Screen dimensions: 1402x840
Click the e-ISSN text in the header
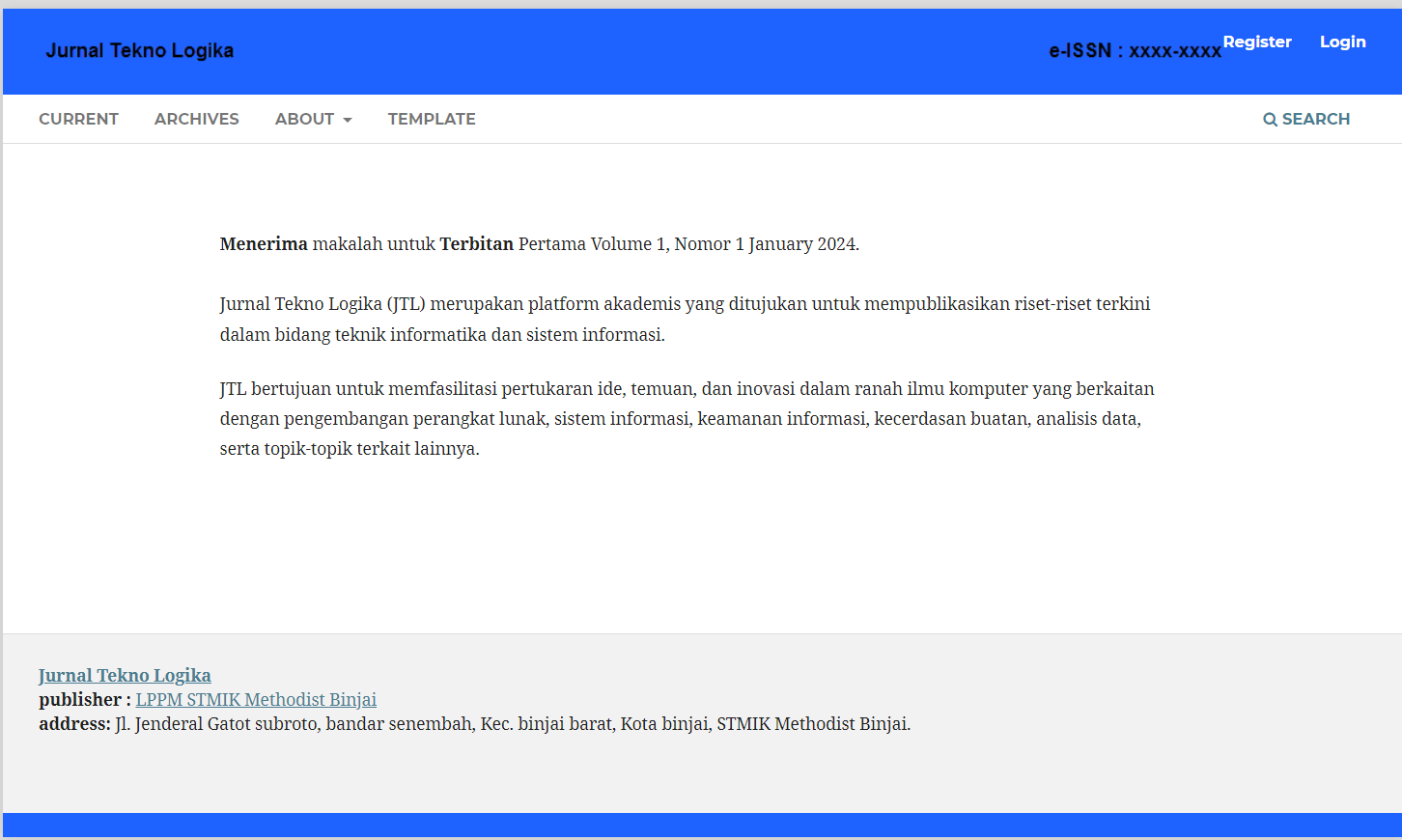pos(1135,51)
